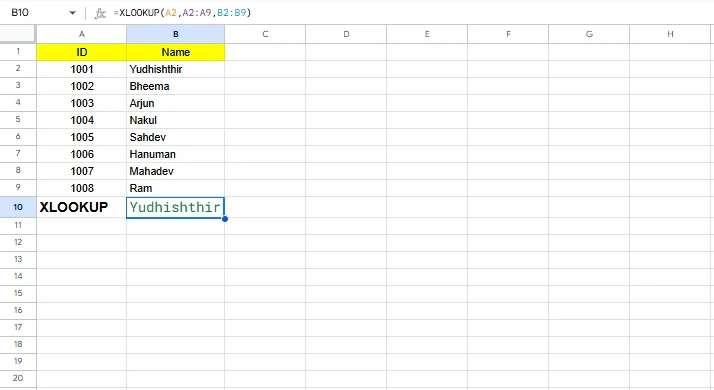Select the Nakul cell
Image resolution: width=714 pixels, height=390 pixels.
click(x=175, y=120)
